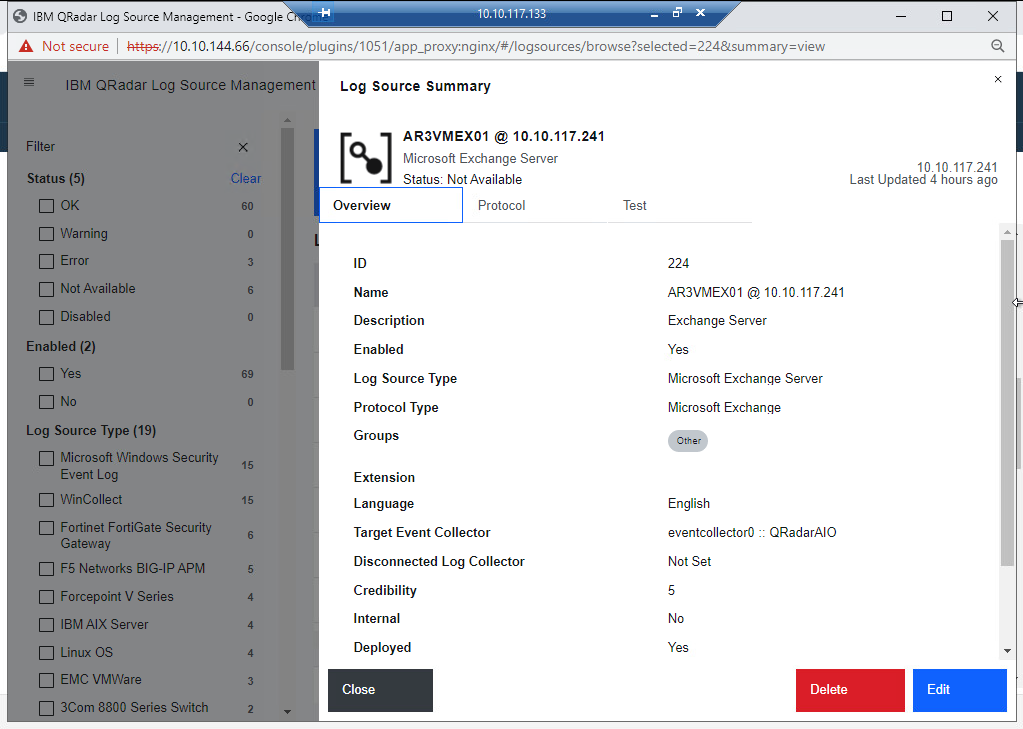Check the 3Com 8800 Series Switch filter
Screen dimensions: 1023x729
pos(46,708)
